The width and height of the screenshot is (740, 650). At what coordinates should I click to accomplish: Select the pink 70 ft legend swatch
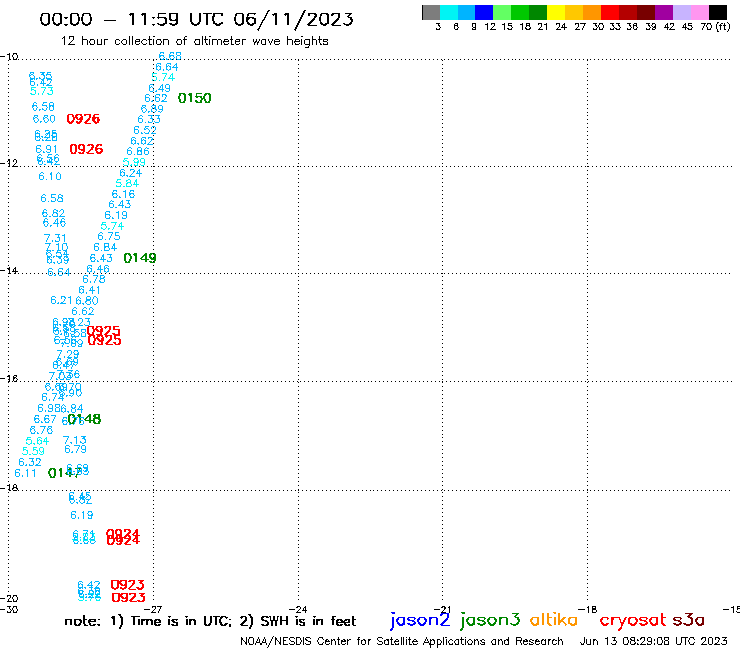(699, 12)
